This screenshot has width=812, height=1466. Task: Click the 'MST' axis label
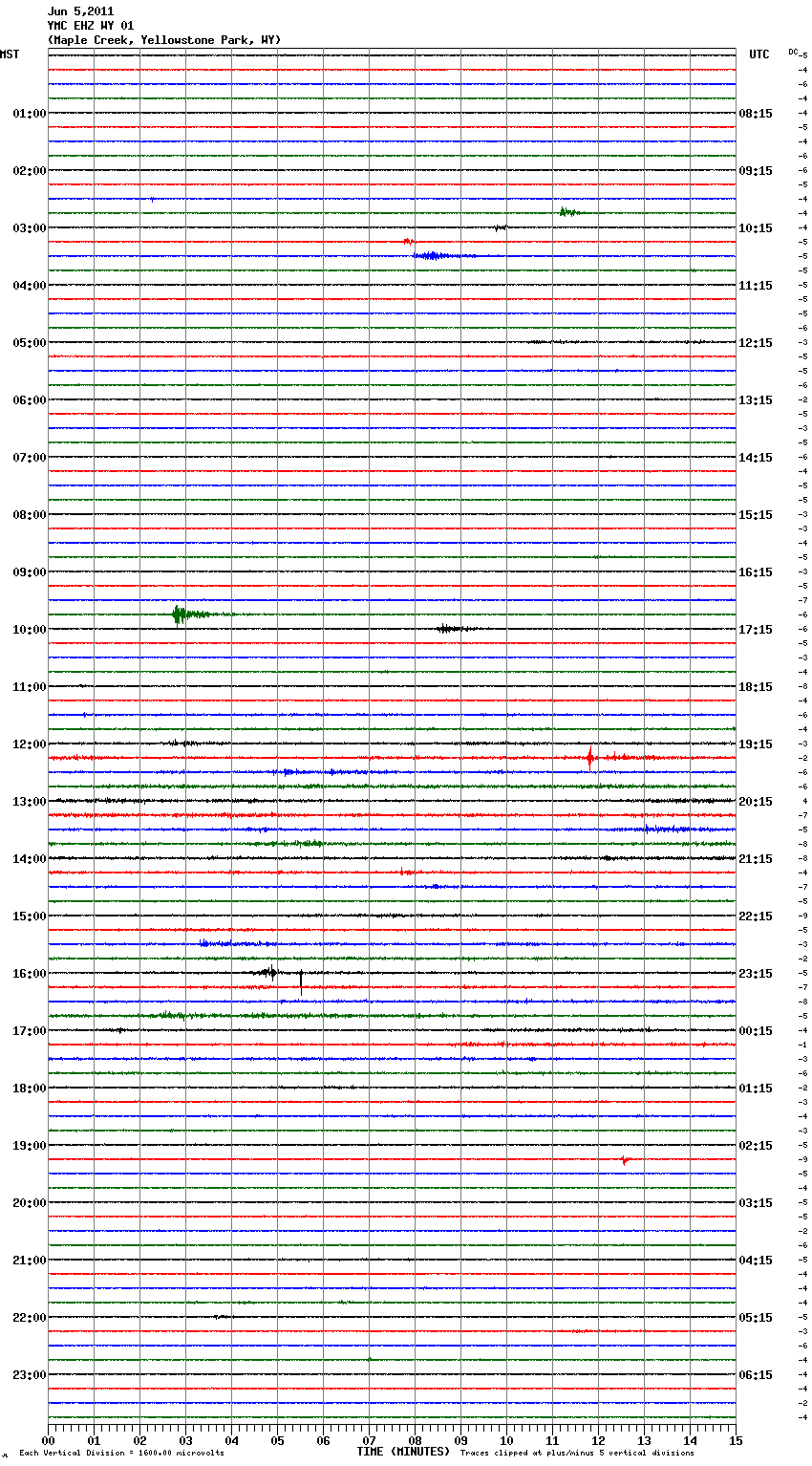(10, 54)
